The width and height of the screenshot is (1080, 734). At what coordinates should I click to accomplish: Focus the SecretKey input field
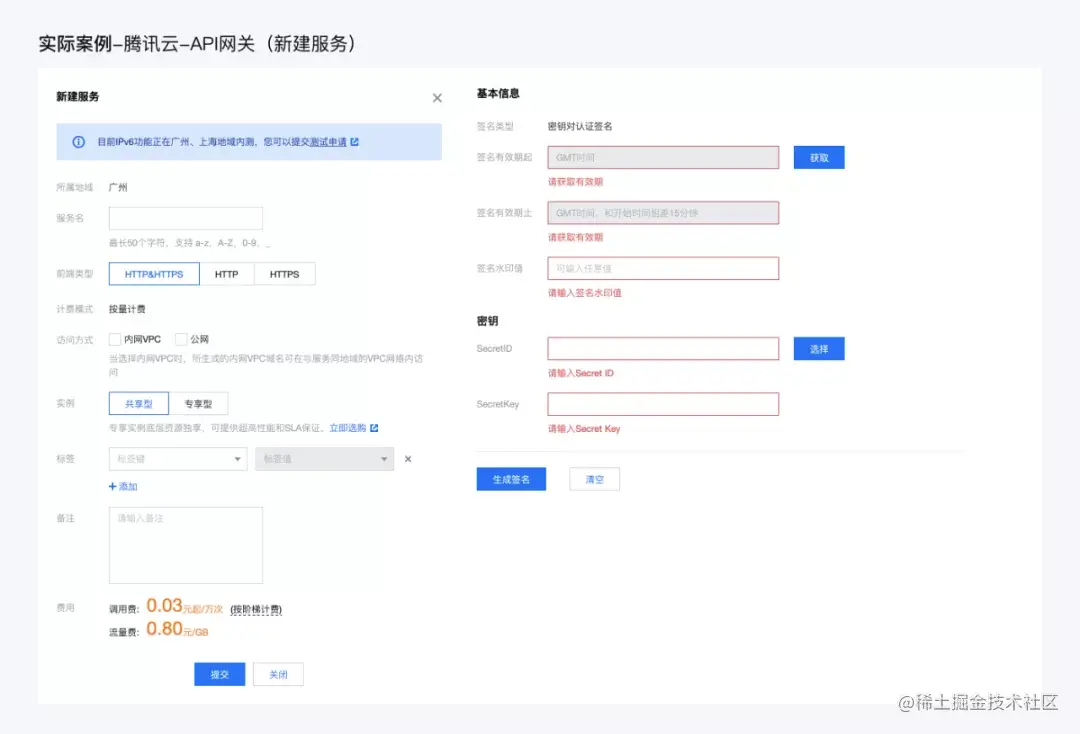click(x=663, y=404)
